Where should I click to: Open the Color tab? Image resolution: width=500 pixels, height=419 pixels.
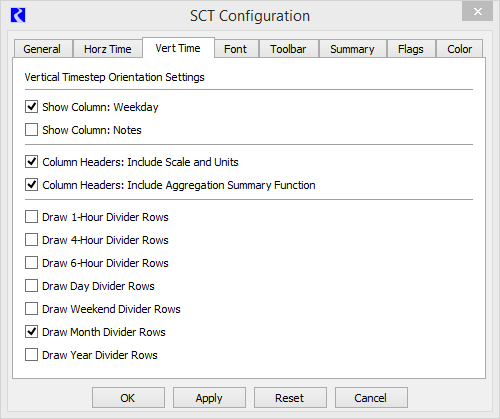[x=459, y=49]
